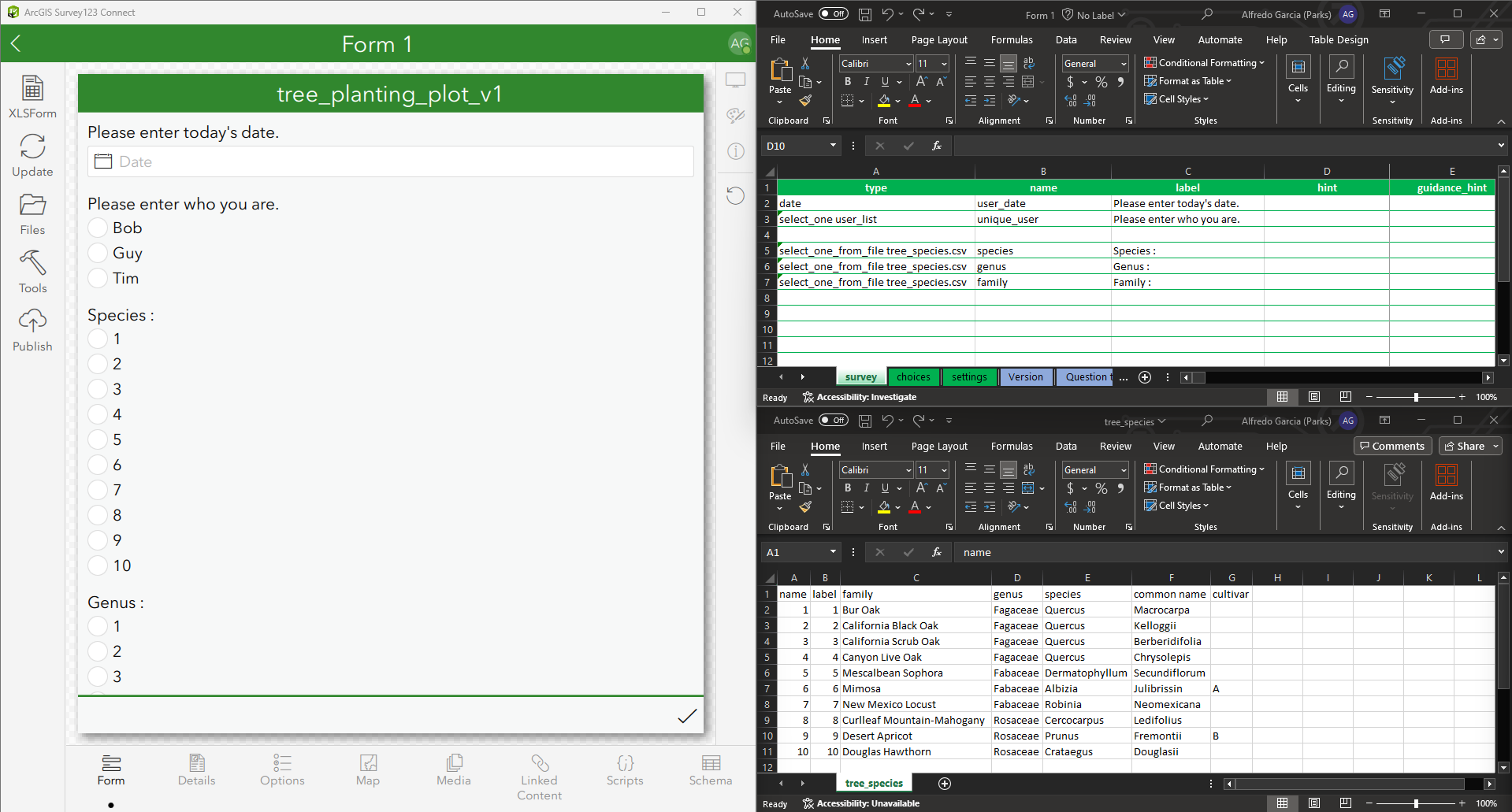The image size is (1512, 812).
Task: Go back with the Form 1 arrow
Action: point(16,44)
